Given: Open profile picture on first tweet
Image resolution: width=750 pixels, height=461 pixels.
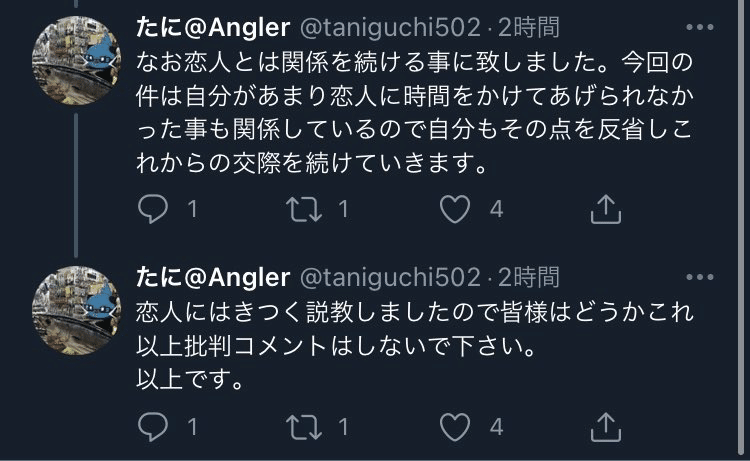Looking at the screenshot, I should (x=77, y=61).
